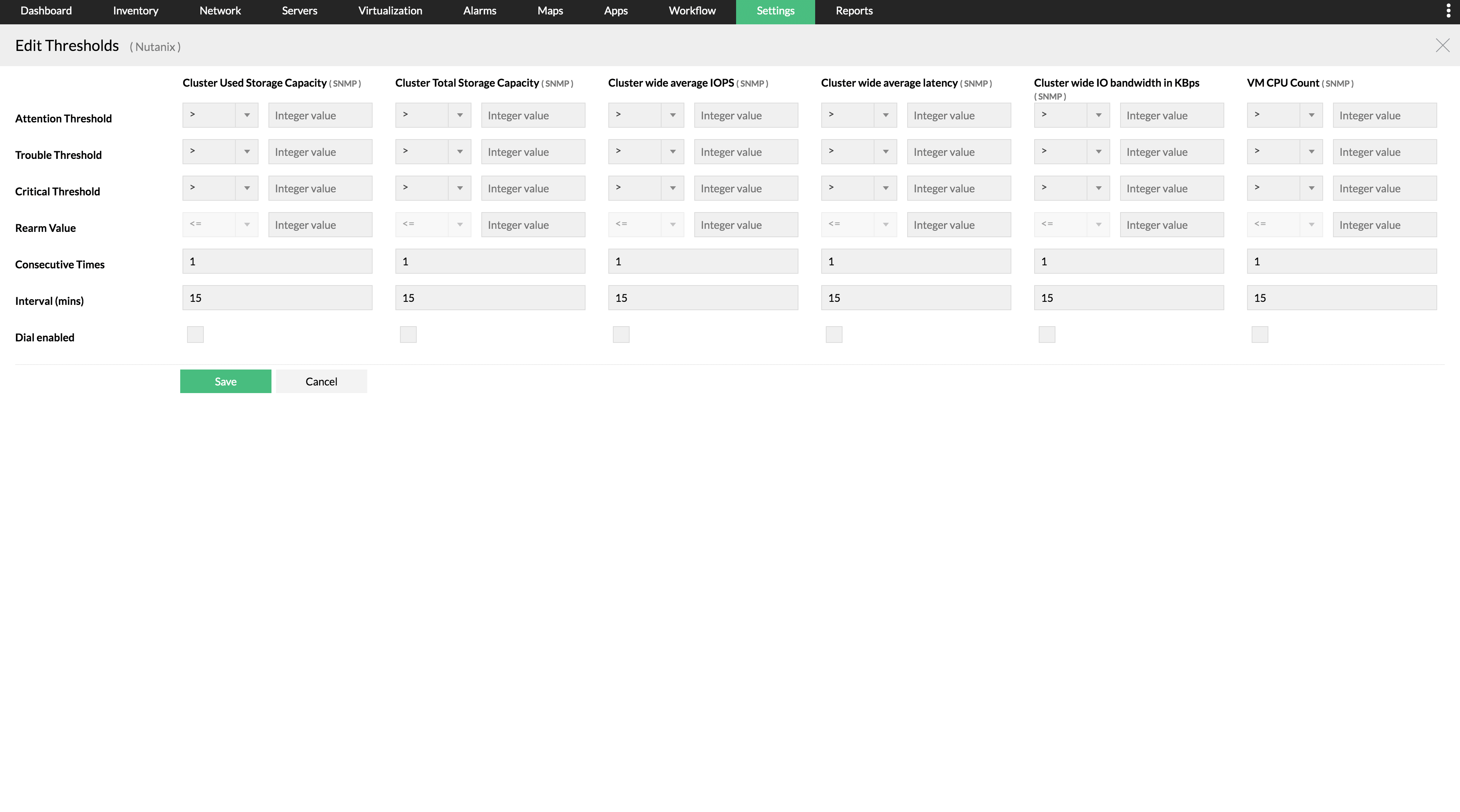Enable dial for VM CPU Count
The height and width of the screenshot is (812, 1460).
(x=1259, y=334)
